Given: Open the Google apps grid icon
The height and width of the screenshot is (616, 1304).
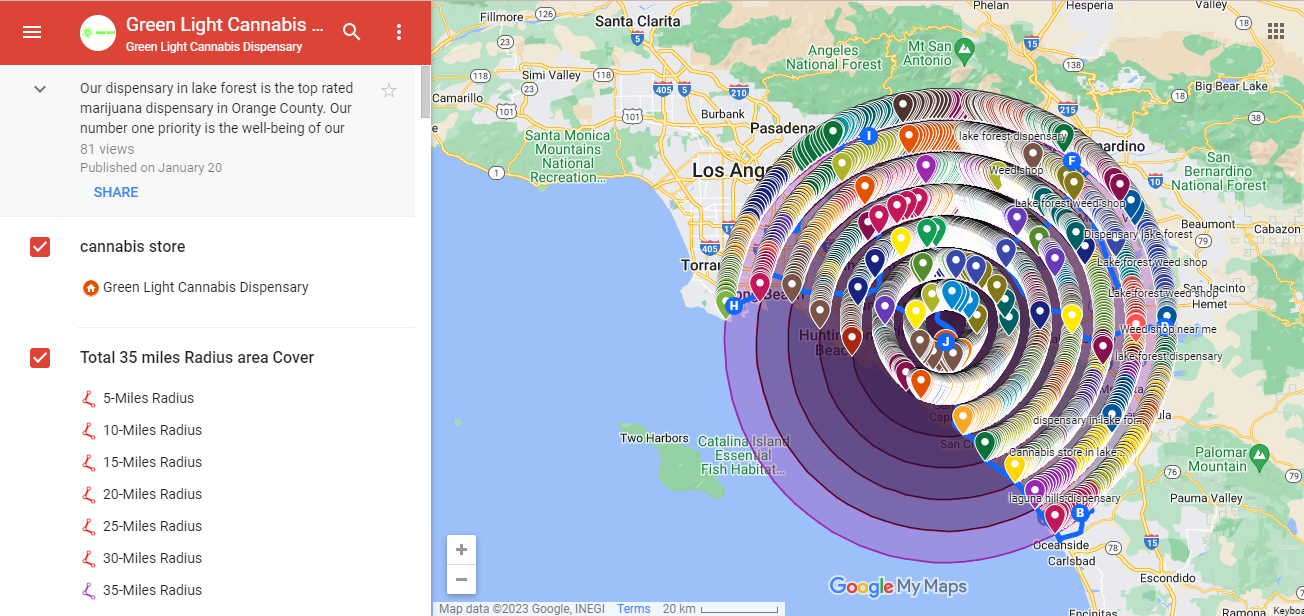Looking at the screenshot, I should (1276, 31).
